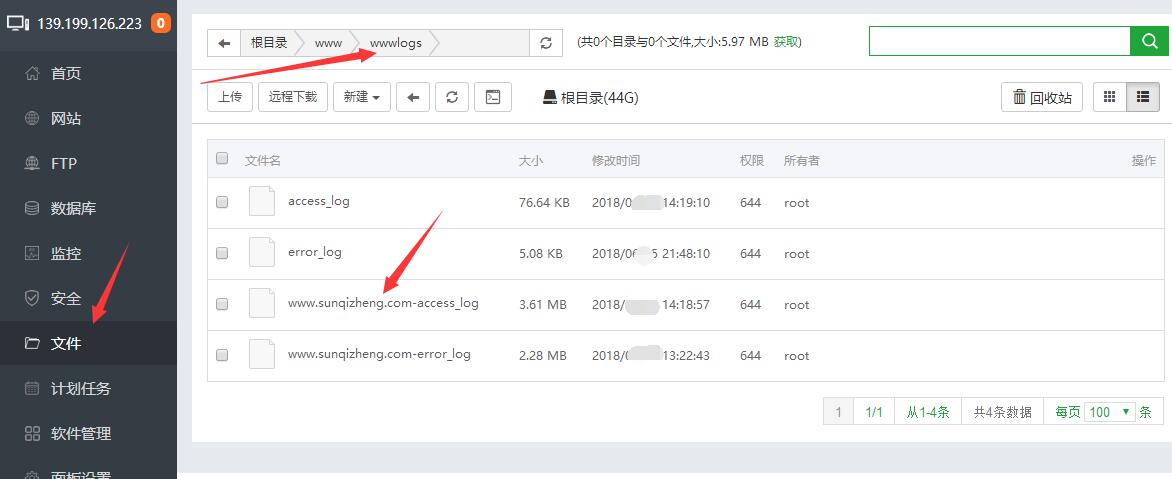Click the server IP 139.199.126.223
1172x479 pixels.
pos(90,24)
